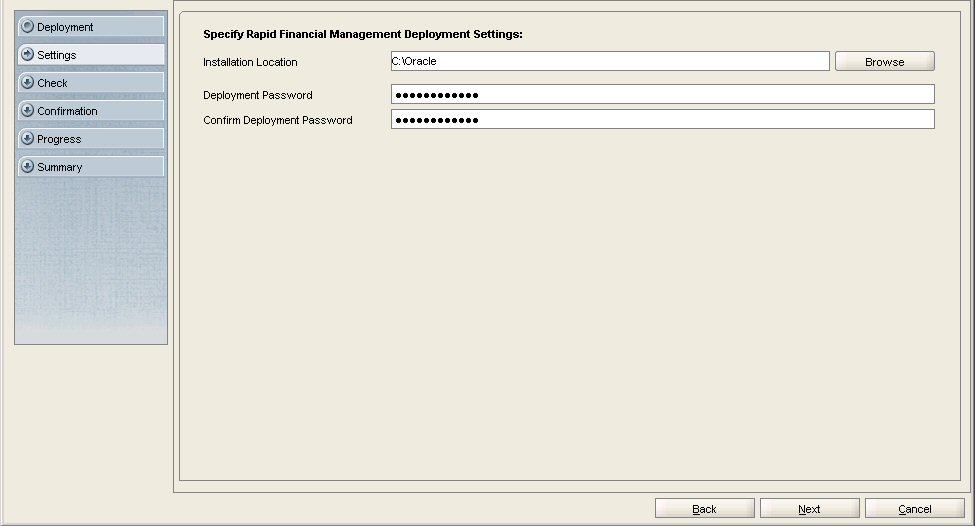Image resolution: width=976 pixels, height=526 pixels.
Task: Go to the Confirmation step label
Action: coord(67,111)
